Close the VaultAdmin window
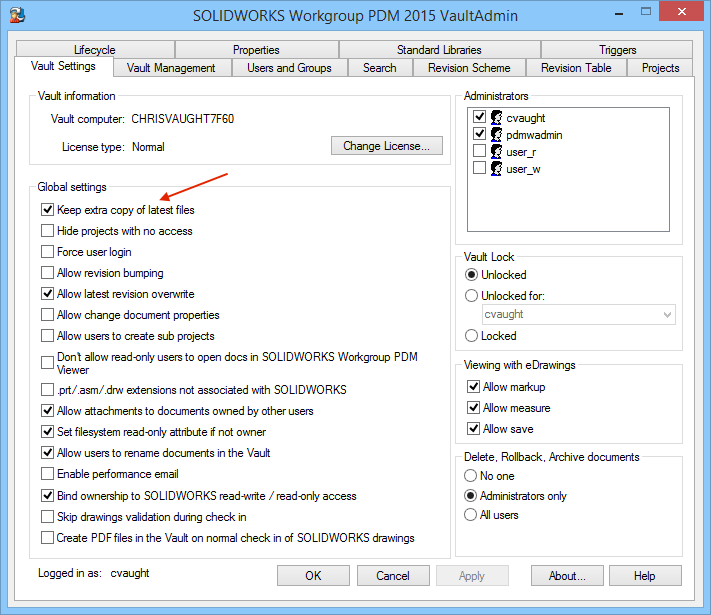Viewport: 711px width, 615px height. coord(682,12)
